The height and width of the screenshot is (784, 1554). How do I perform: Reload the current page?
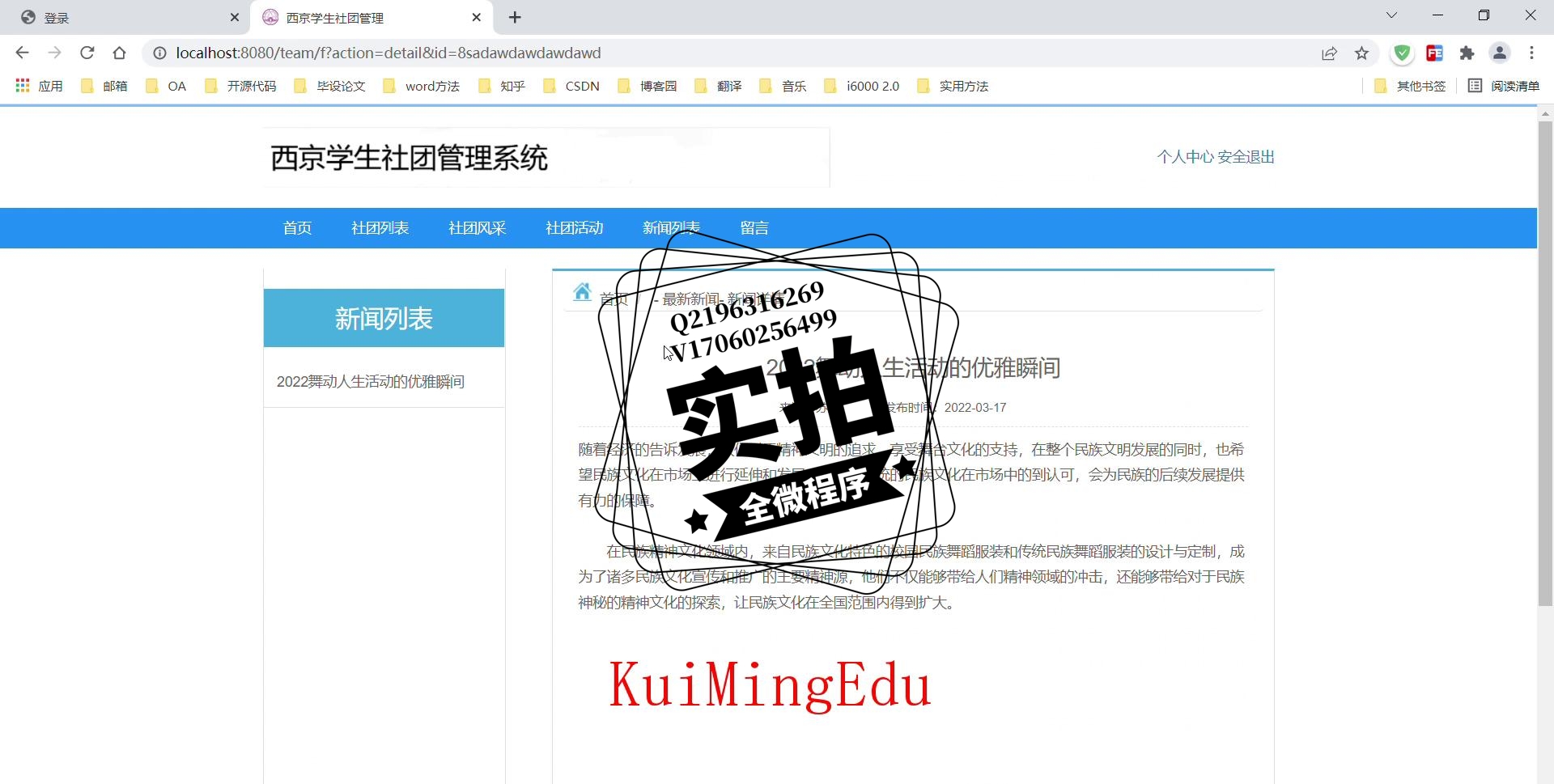[87, 53]
